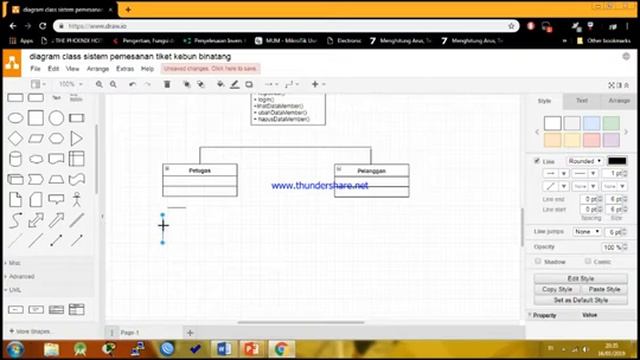Delete selection with the trash icon
The image size is (640, 360).
tap(167, 84)
